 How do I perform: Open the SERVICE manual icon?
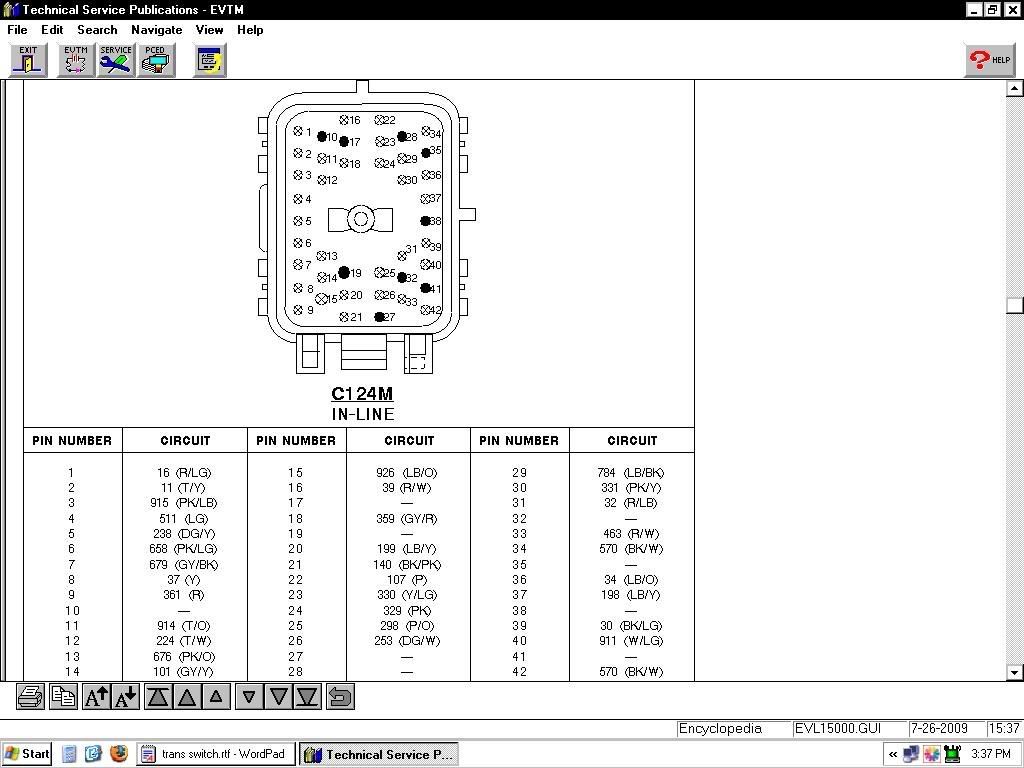[x=116, y=60]
